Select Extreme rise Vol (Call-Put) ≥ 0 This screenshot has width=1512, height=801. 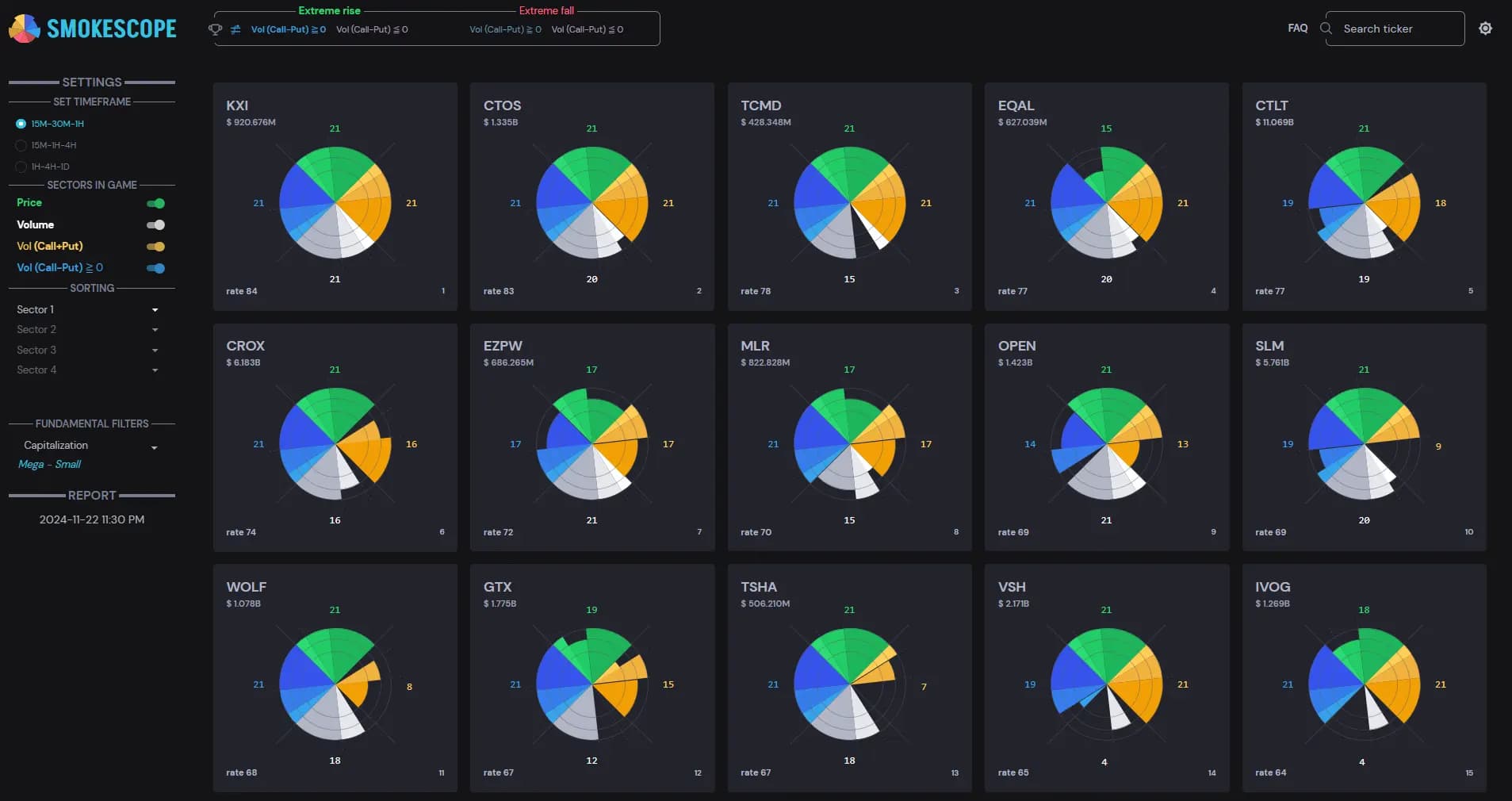click(x=289, y=29)
